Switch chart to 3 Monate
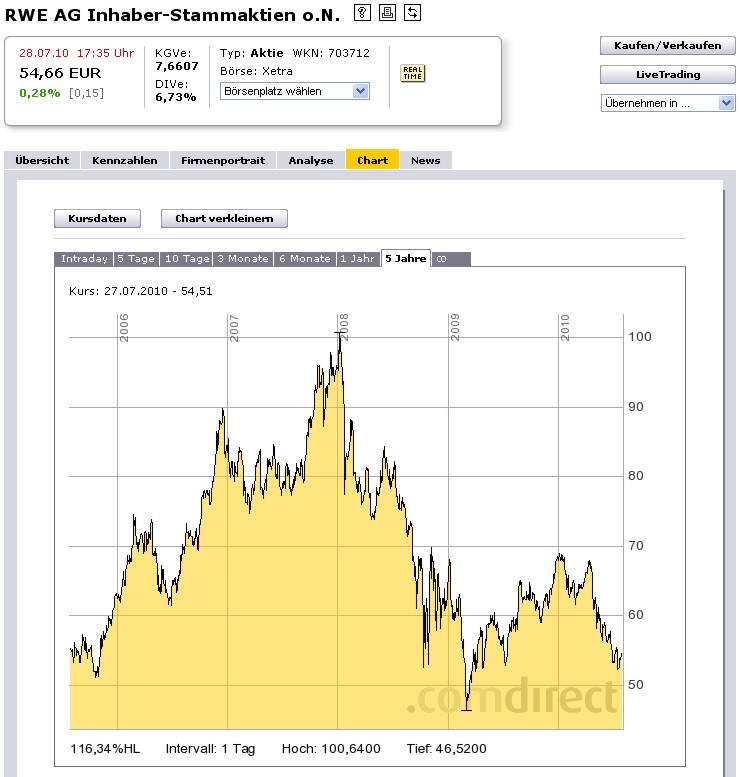 243,258
